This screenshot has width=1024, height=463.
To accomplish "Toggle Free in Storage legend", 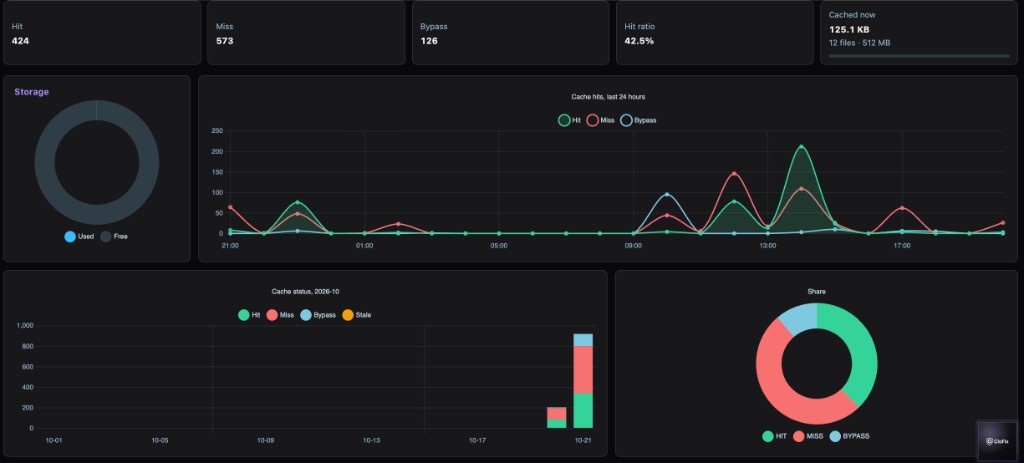I will pos(114,236).
